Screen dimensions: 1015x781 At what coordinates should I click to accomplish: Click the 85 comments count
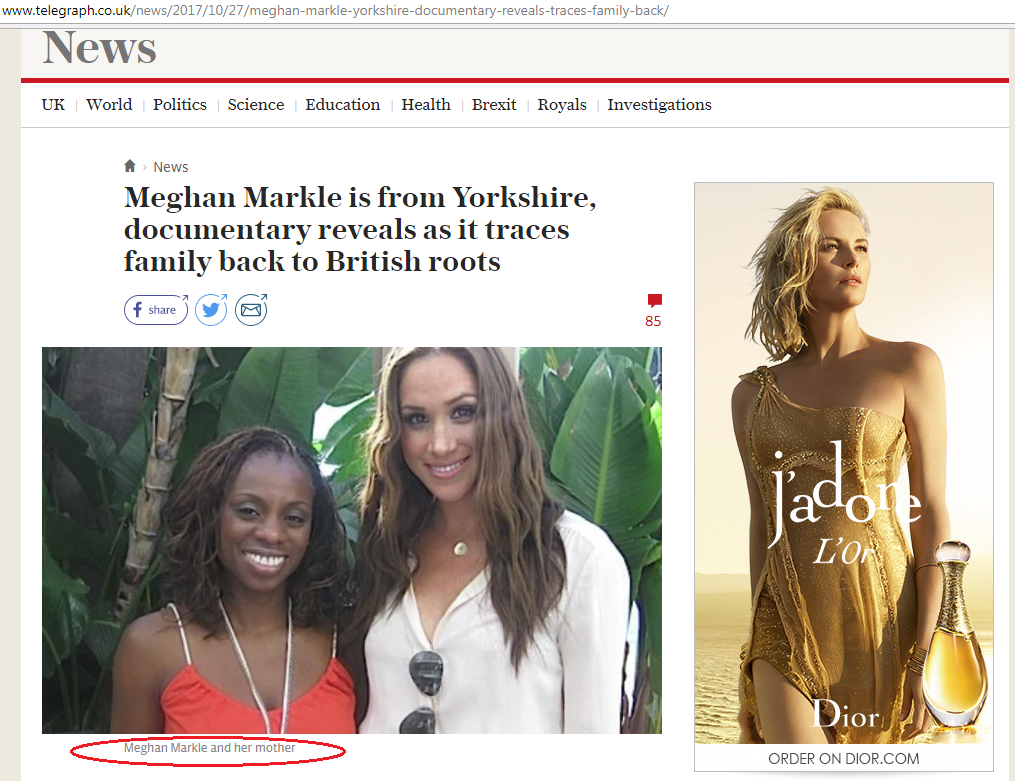tap(653, 321)
